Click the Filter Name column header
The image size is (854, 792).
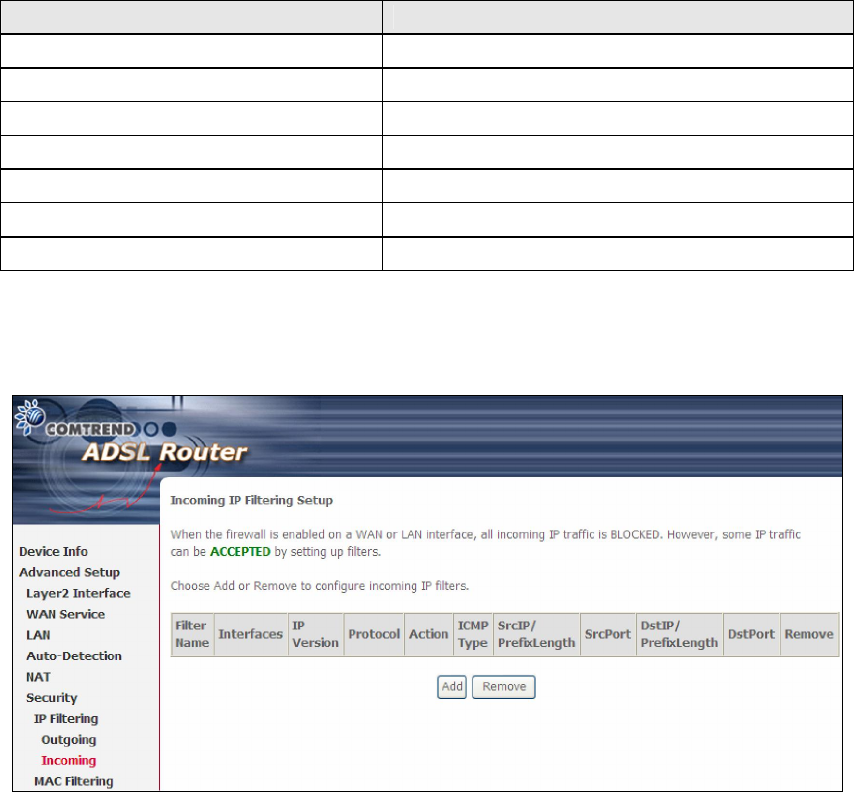point(192,634)
